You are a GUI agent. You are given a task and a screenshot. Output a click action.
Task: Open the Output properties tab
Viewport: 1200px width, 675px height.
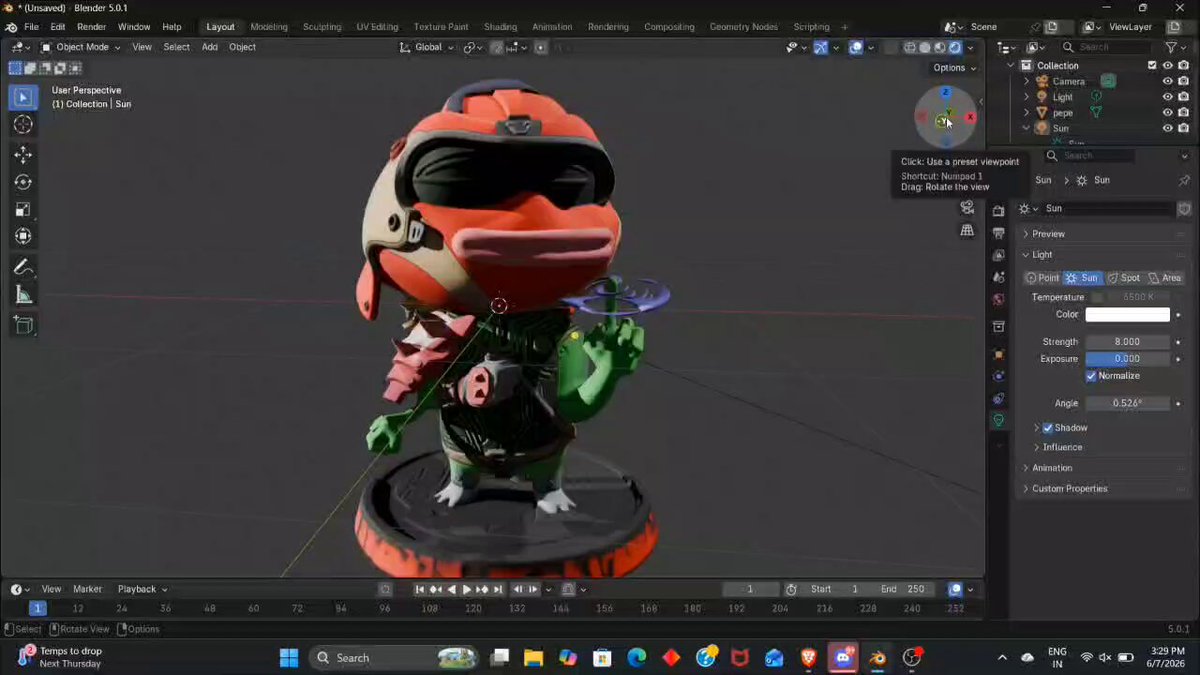click(998, 233)
